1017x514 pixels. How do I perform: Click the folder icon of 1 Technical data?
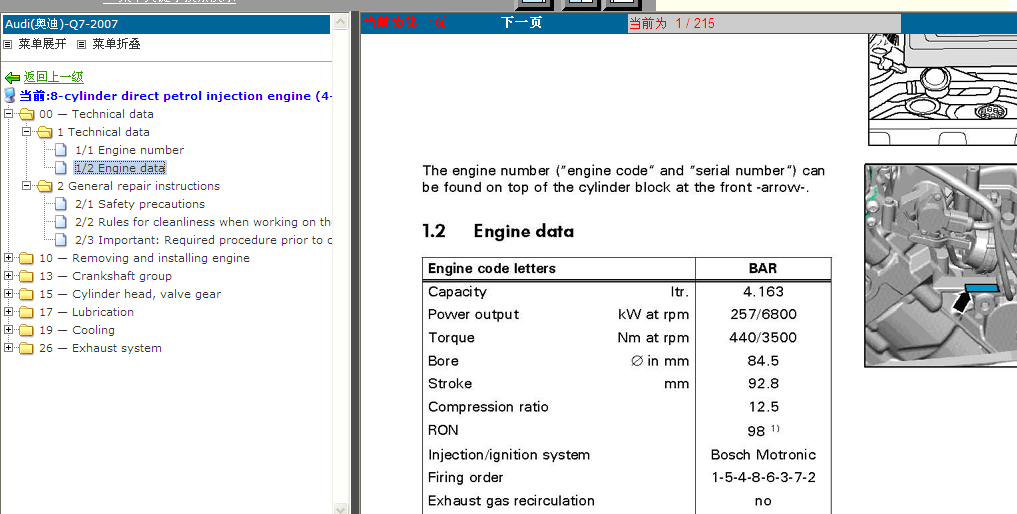pyautogui.click(x=45, y=132)
